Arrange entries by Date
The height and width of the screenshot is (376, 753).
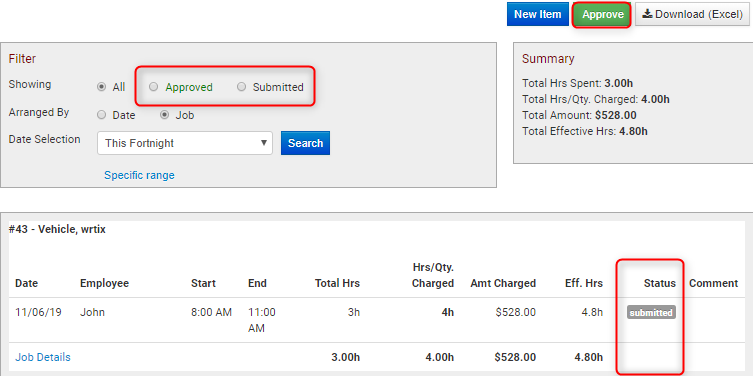(x=101, y=115)
